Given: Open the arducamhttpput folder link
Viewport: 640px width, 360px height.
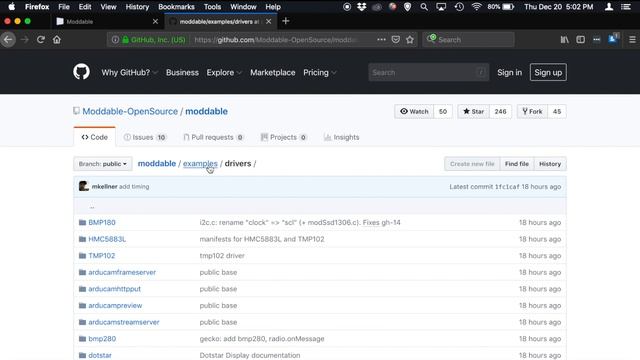Looking at the screenshot, I should coord(114,289).
